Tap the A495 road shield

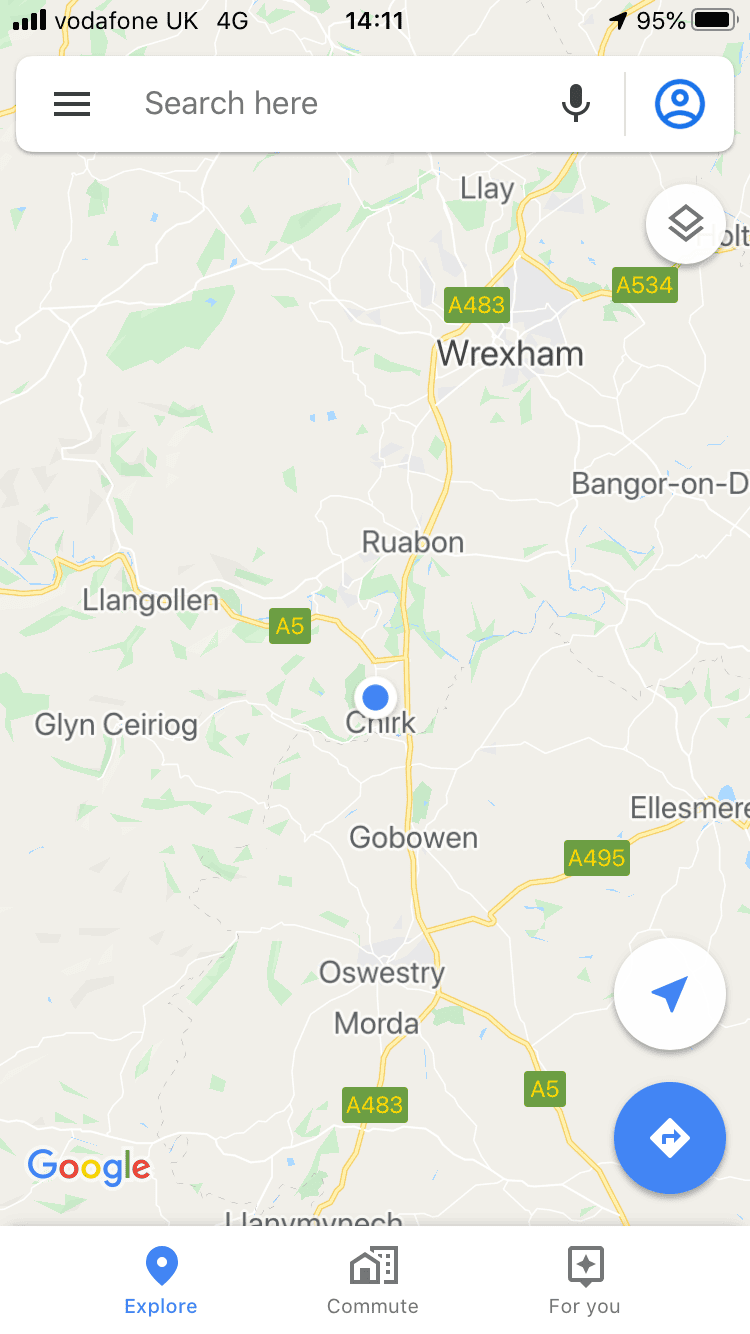coord(597,858)
